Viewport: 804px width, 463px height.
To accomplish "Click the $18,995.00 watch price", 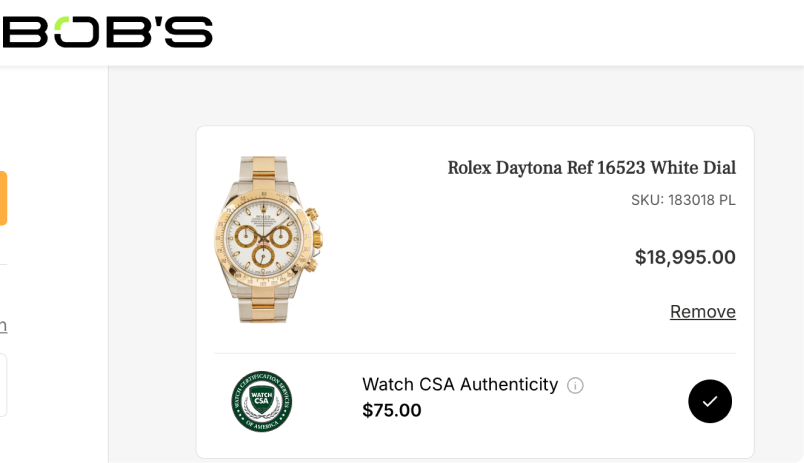I will click(x=685, y=257).
